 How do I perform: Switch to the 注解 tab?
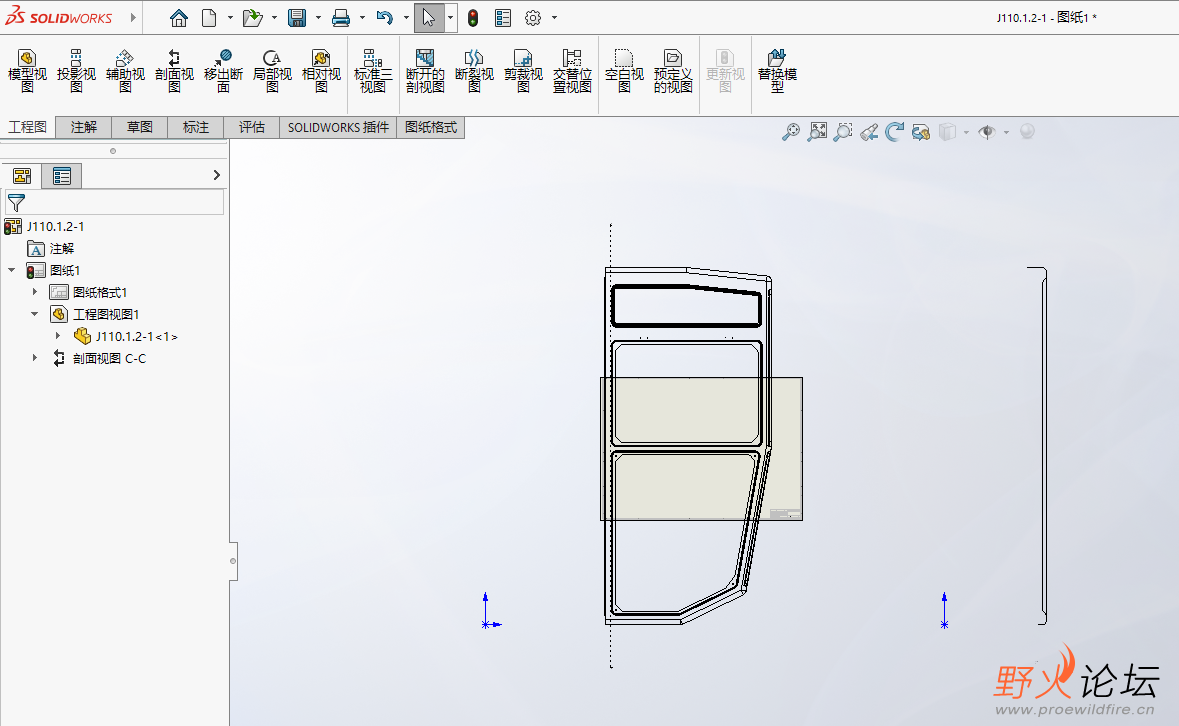click(x=83, y=127)
